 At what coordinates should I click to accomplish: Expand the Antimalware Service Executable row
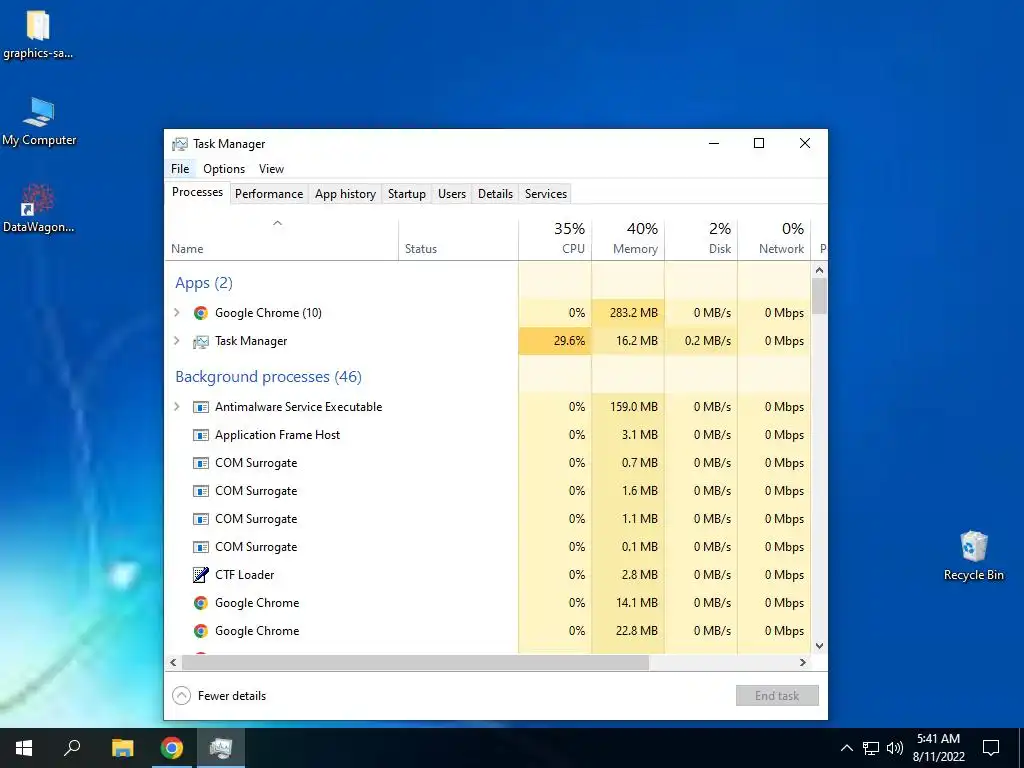coord(177,407)
